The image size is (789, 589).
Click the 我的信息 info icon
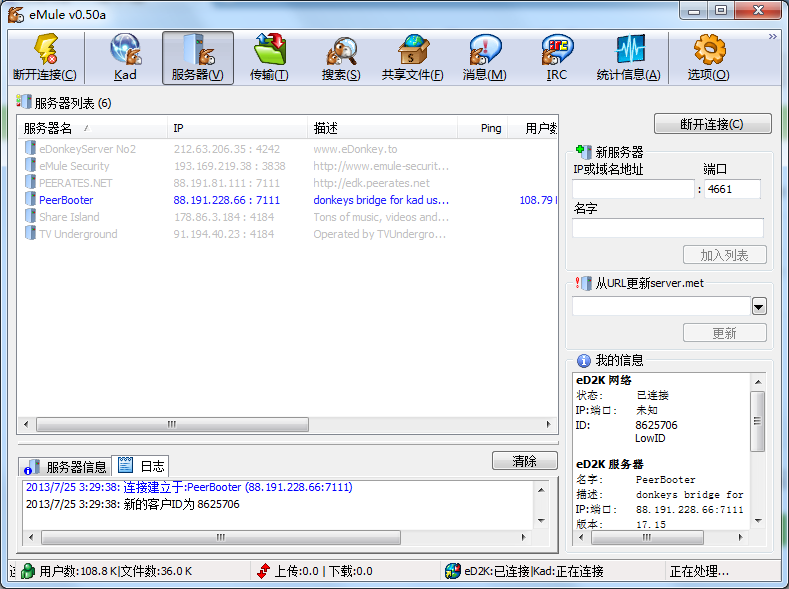pos(584,360)
